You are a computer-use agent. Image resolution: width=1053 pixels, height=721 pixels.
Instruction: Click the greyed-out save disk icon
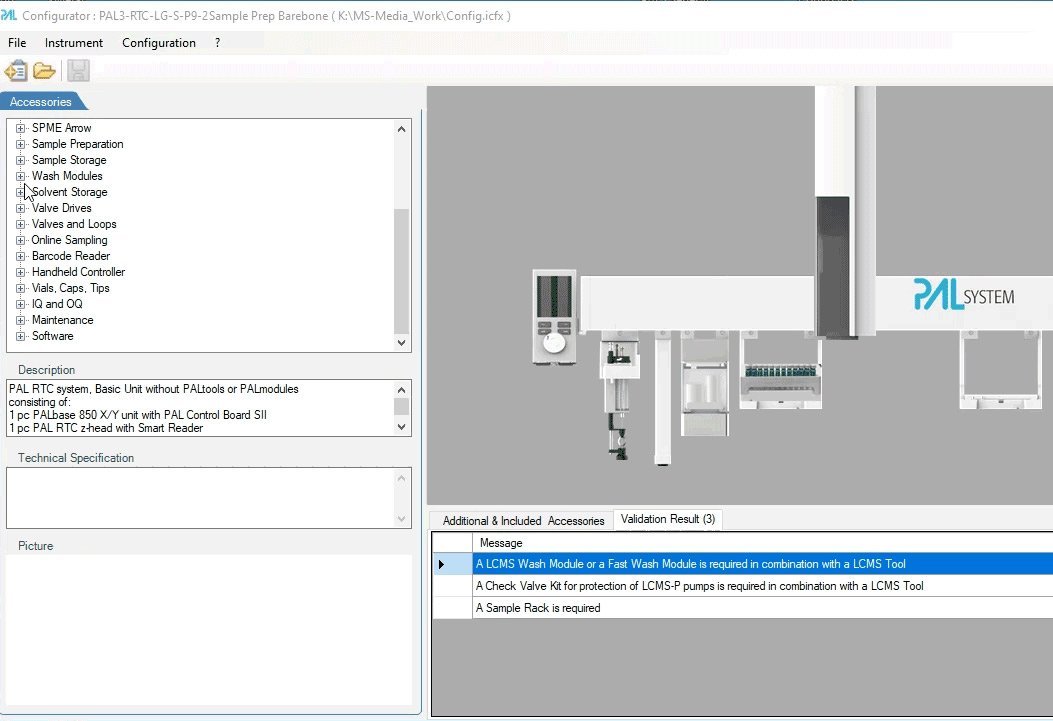point(78,71)
